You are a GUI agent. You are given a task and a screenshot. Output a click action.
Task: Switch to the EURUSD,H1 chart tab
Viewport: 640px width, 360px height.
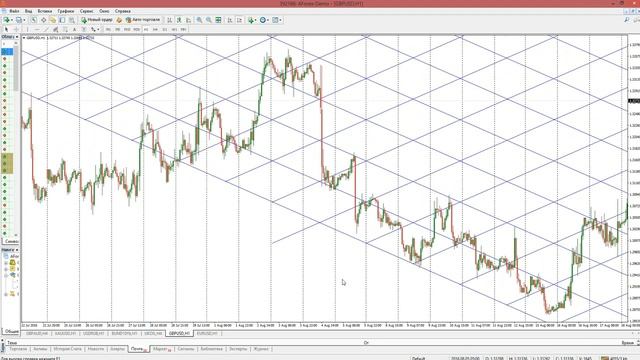tap(207, 333)
